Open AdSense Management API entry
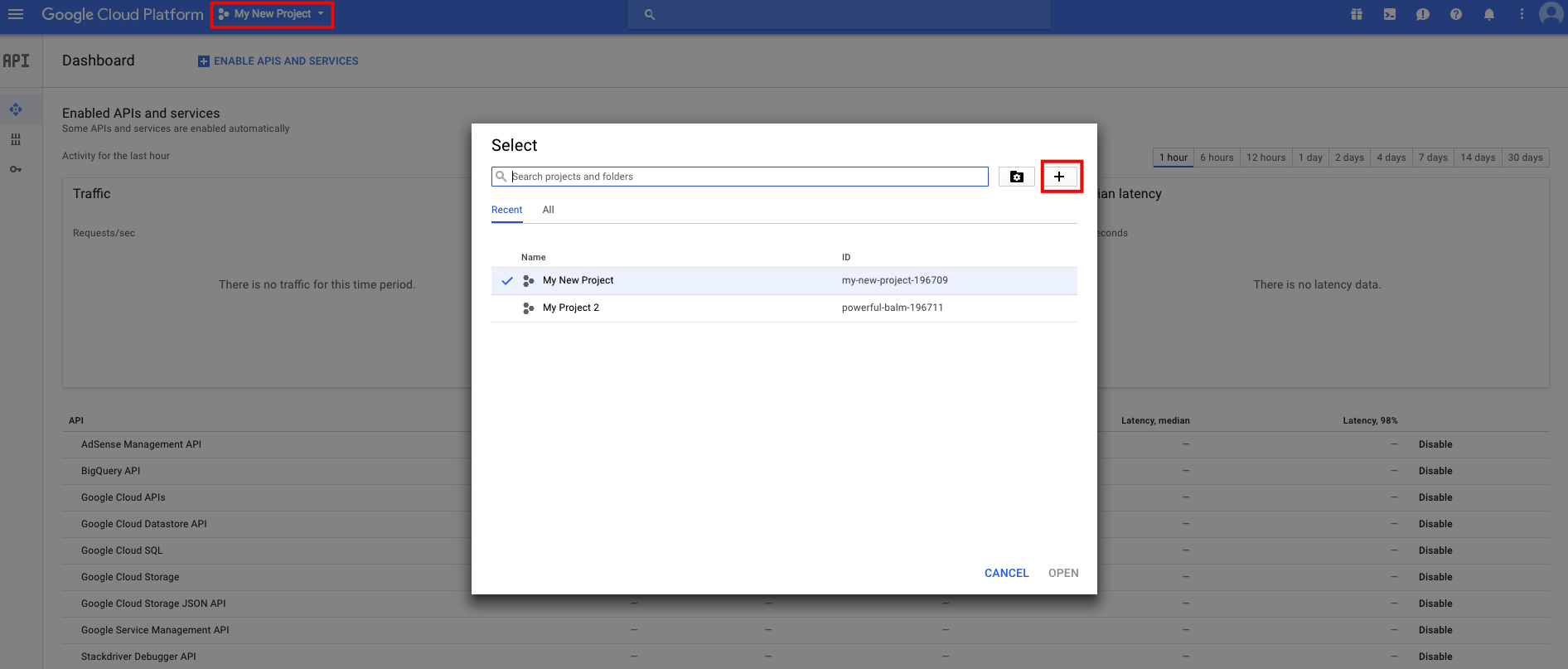Viewport: 1568px width, 669px height. click(141, 444)
